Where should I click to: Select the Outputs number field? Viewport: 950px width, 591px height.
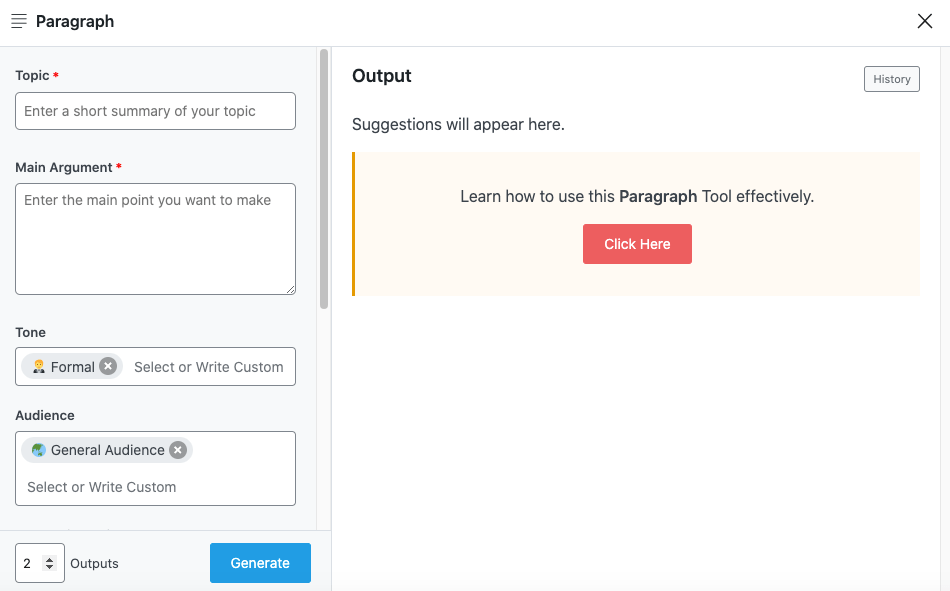pos(30,562)
